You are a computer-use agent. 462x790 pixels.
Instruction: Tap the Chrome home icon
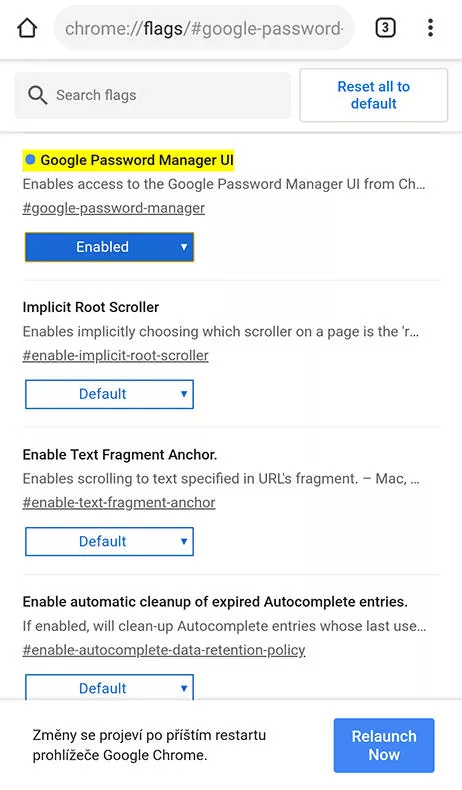27,28
